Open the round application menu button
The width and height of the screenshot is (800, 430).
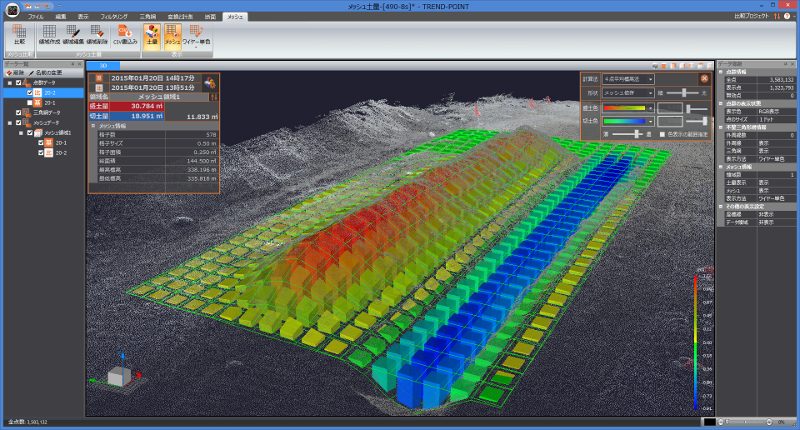tap(11, 9)
